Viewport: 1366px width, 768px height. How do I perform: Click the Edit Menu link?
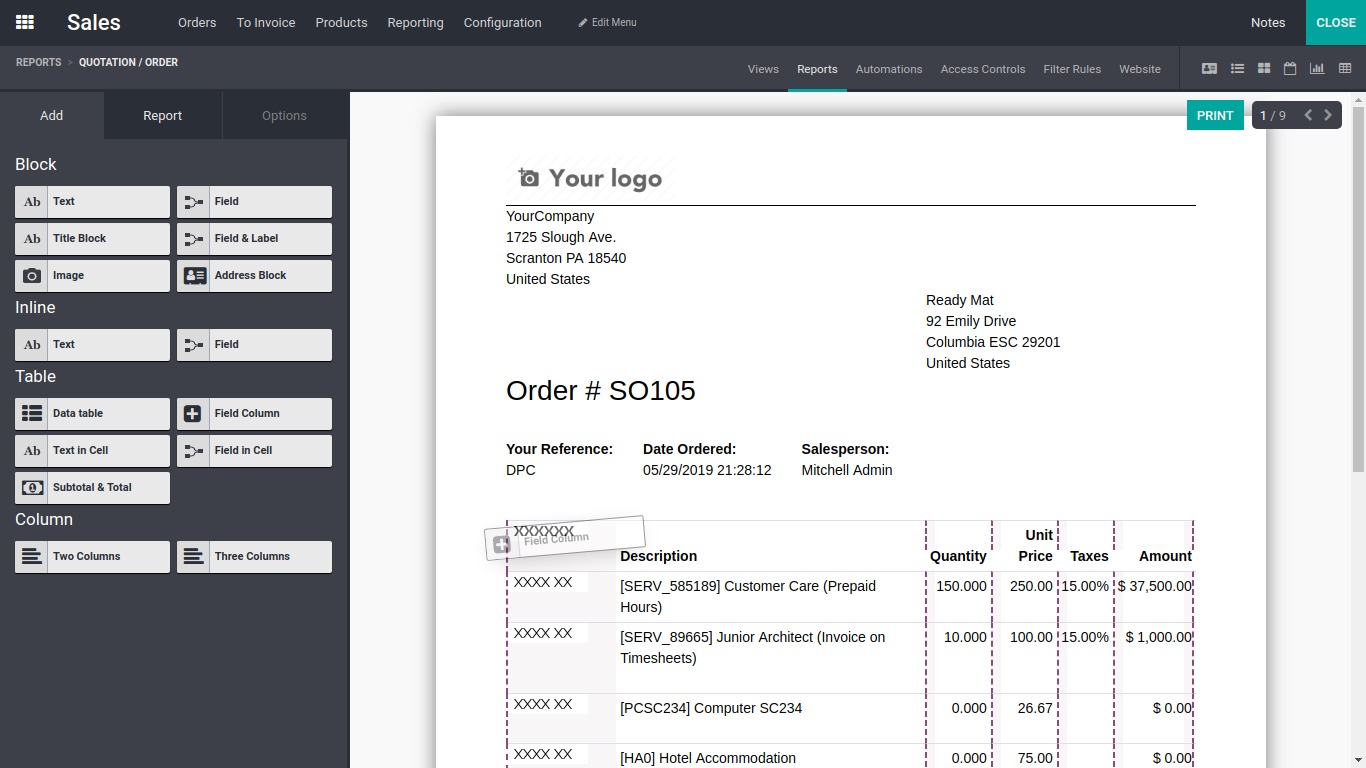coord(607,22)
